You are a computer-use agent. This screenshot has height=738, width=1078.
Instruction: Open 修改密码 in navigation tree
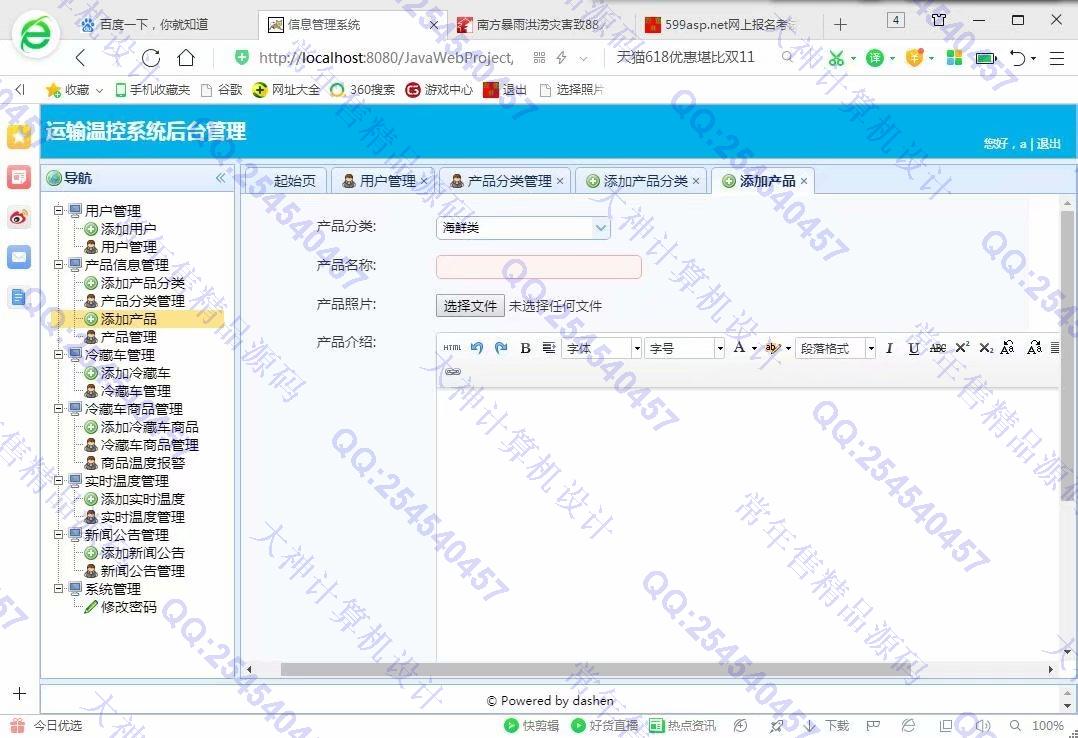(128, 607)
